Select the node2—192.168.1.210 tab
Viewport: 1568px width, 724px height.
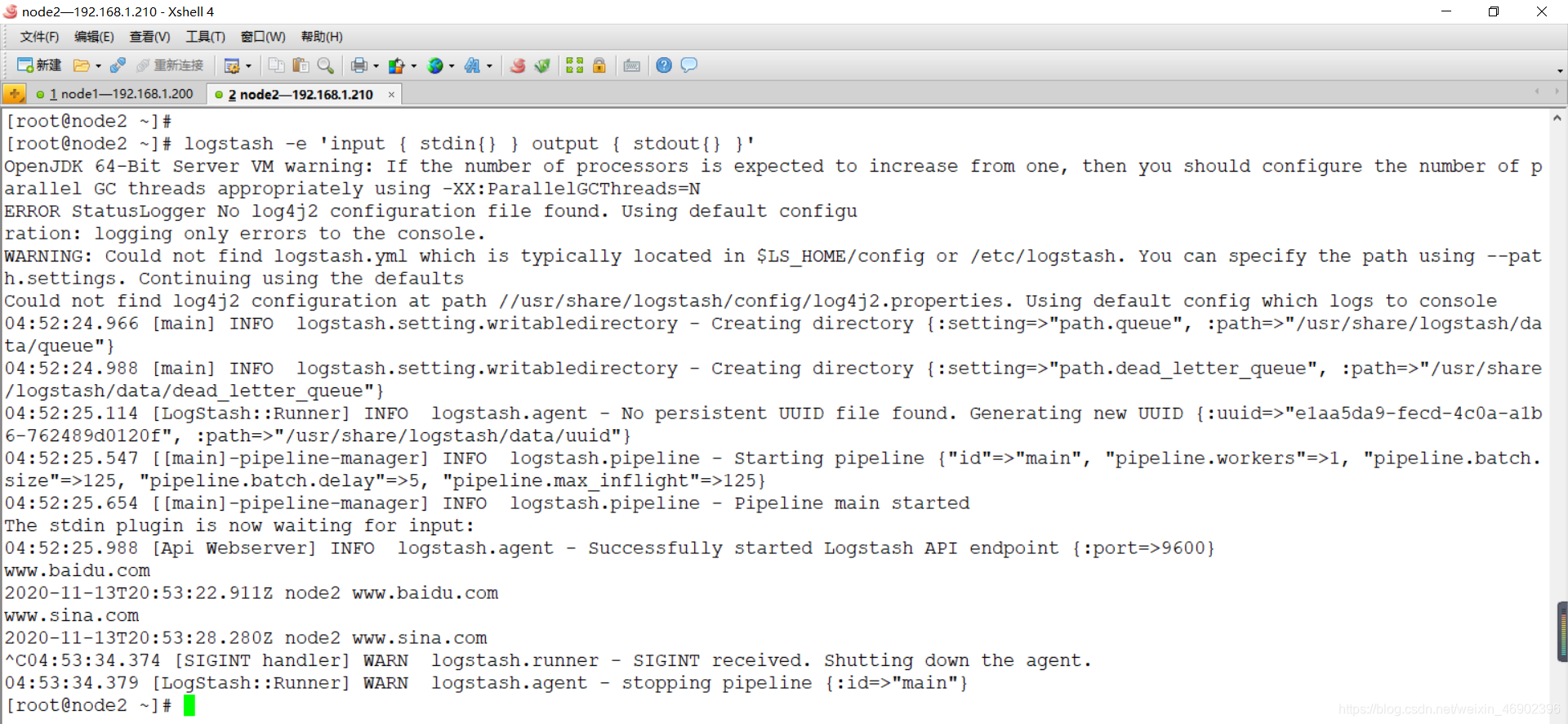coord(300,95)
